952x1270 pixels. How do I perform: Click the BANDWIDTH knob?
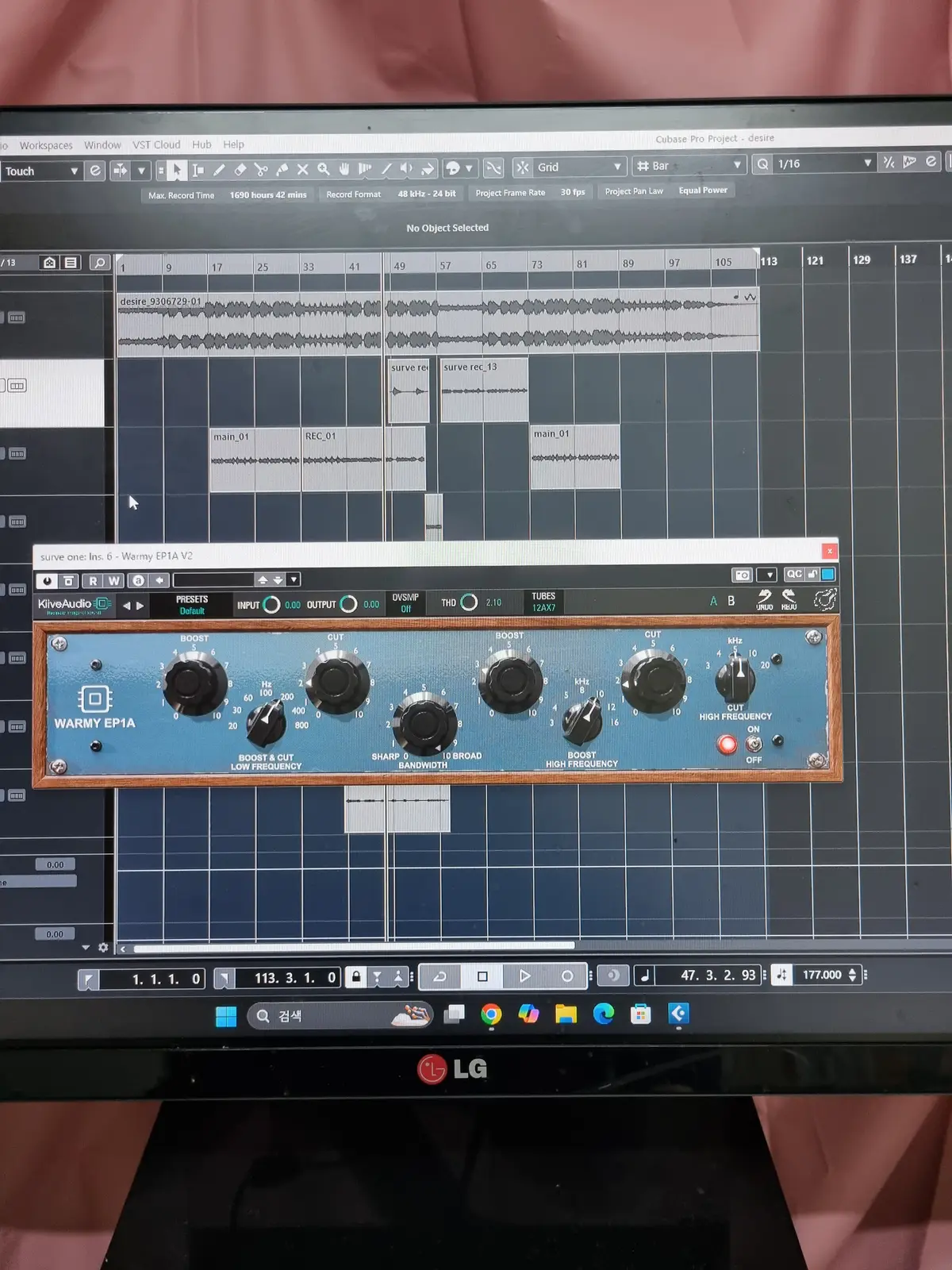[424, 724]
